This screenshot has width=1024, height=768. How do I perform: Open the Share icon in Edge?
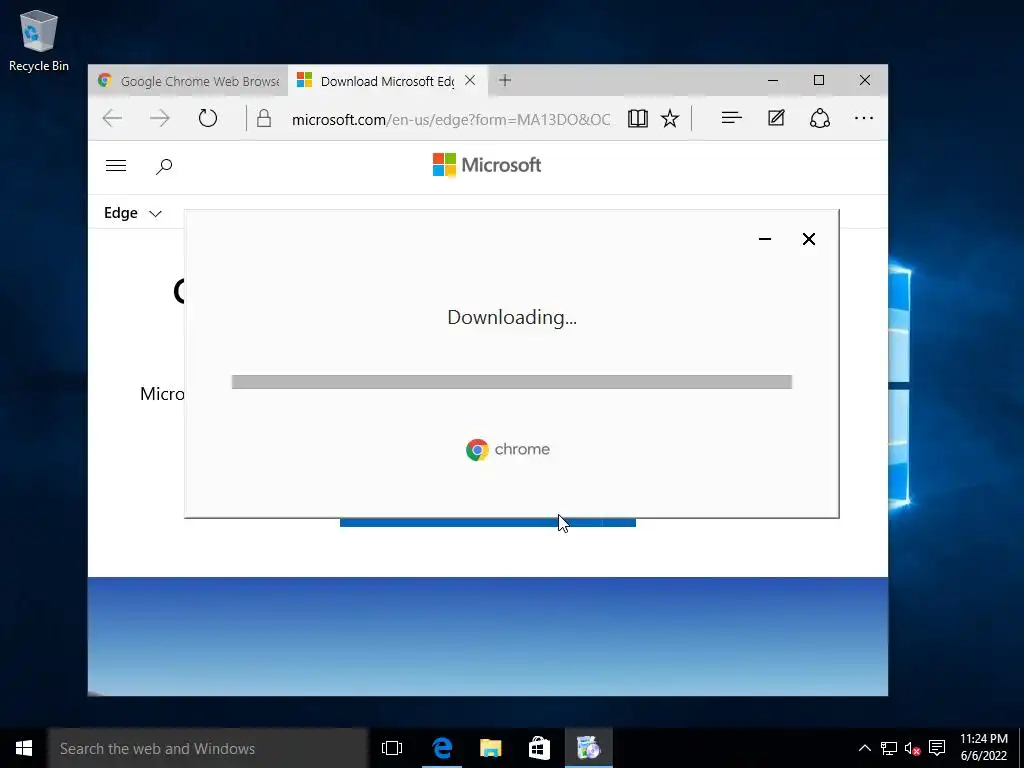pos(820,118)
